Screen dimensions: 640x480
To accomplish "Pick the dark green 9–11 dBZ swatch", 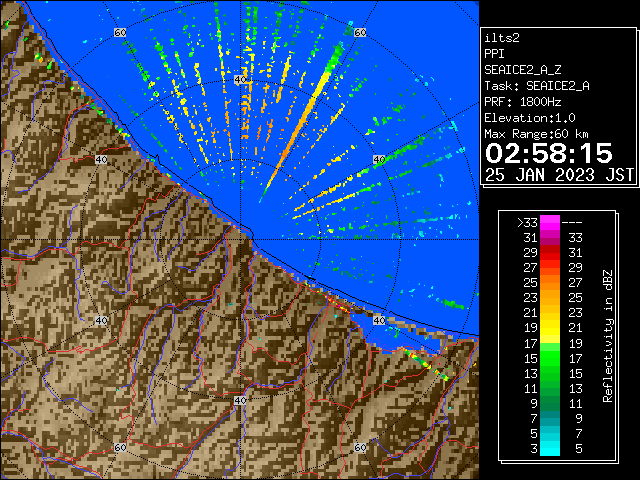I will tap(550, 403).
